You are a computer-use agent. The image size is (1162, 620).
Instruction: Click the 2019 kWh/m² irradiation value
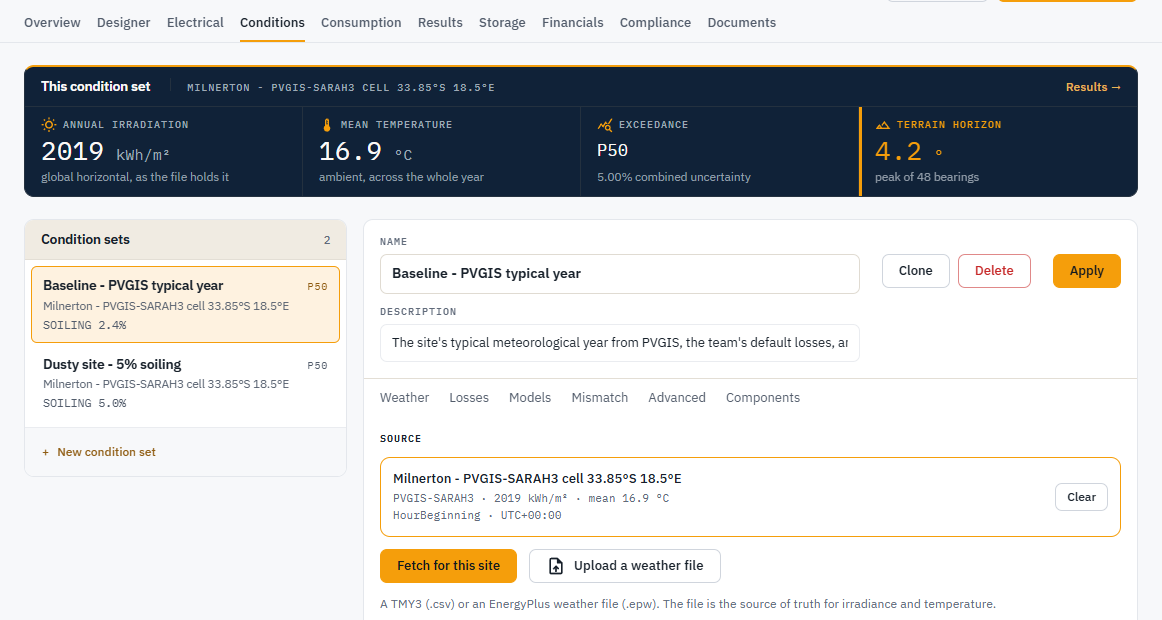pyautogui.click(x=105, y=152)
